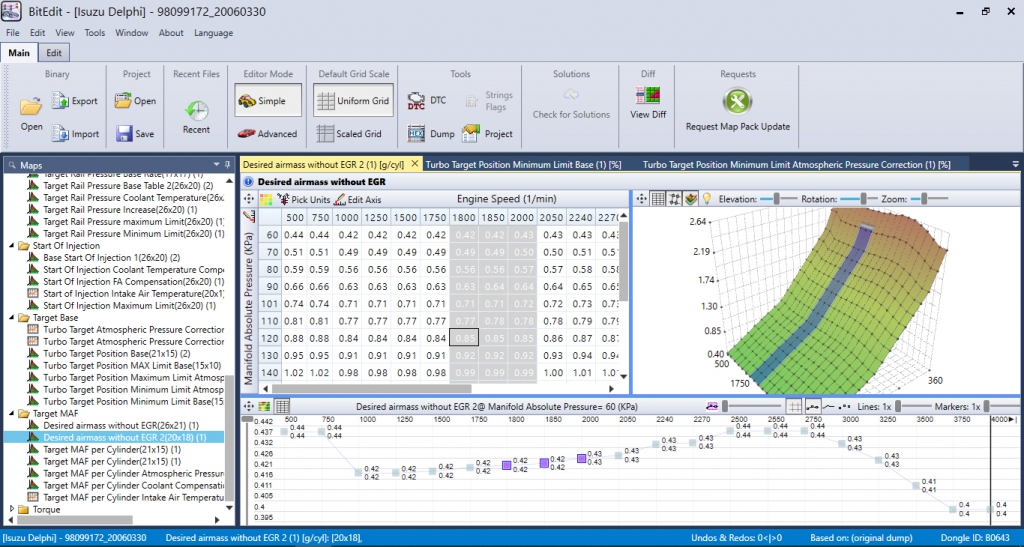Select Desired airmass without EGR(26x21) (1) map
This screenshot has width=1024, height=547.
tap(121, 426)
